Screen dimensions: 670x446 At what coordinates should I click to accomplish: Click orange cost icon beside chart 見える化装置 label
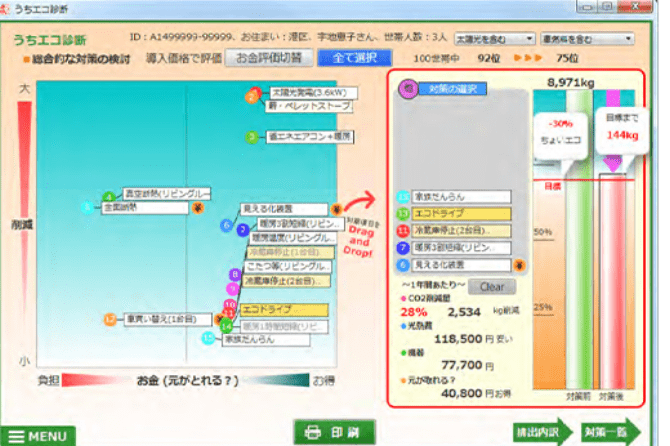[x=337, y=209]
